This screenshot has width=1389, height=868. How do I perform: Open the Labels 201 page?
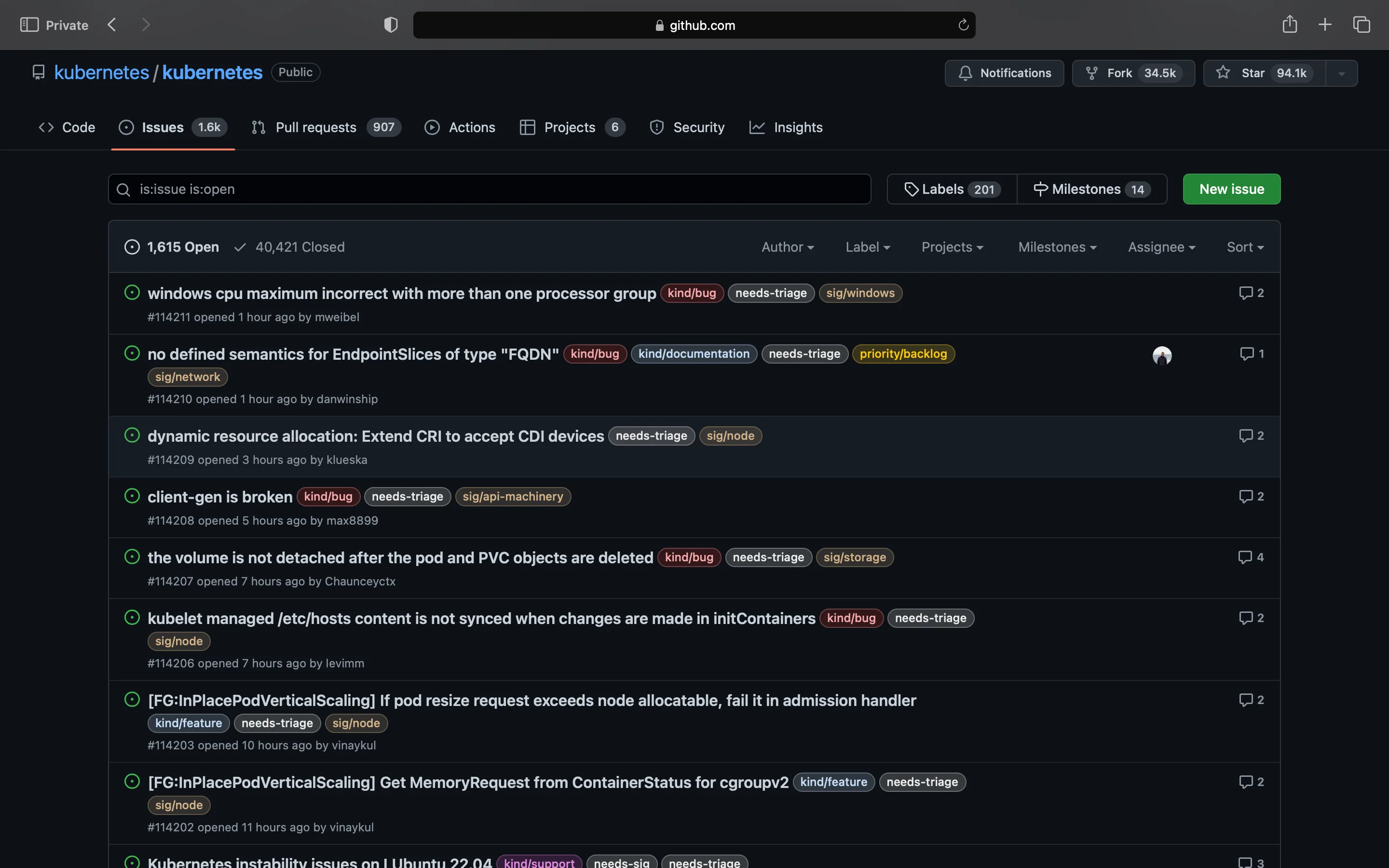[x=952, y=189]
